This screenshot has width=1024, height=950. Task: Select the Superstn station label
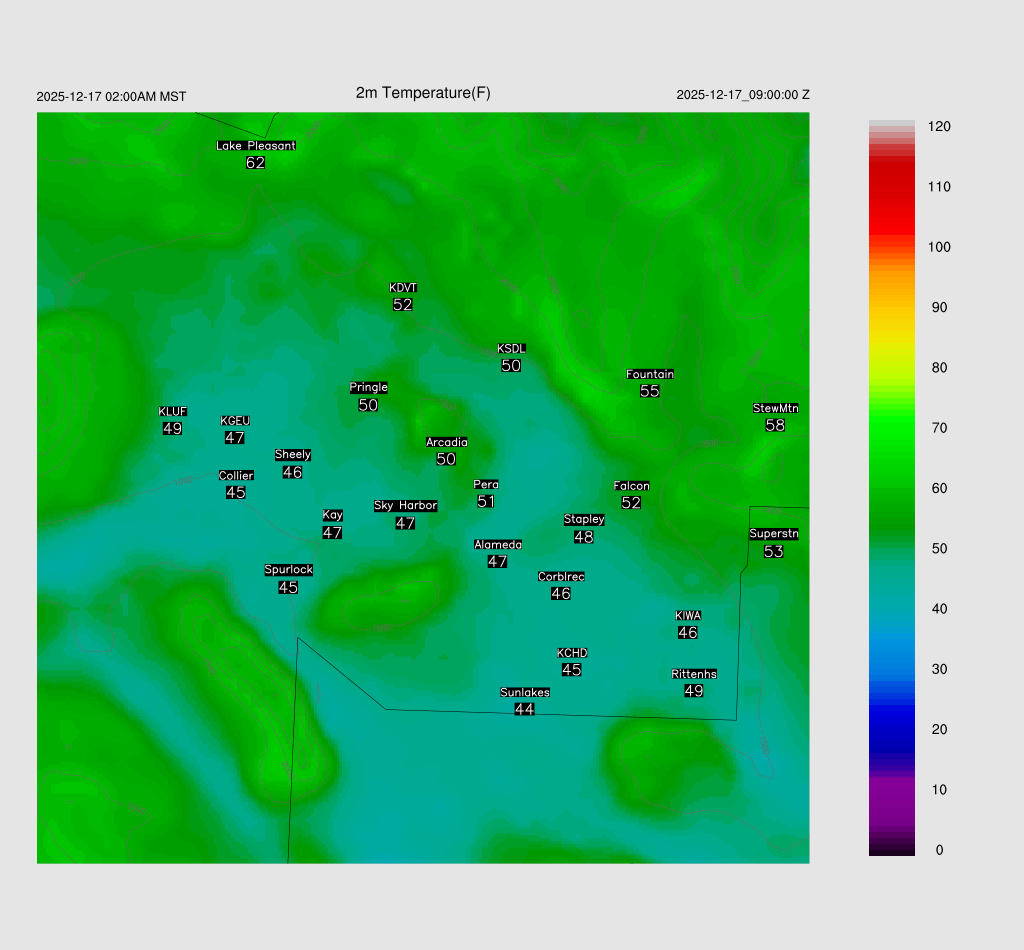[x=773, y=534]
